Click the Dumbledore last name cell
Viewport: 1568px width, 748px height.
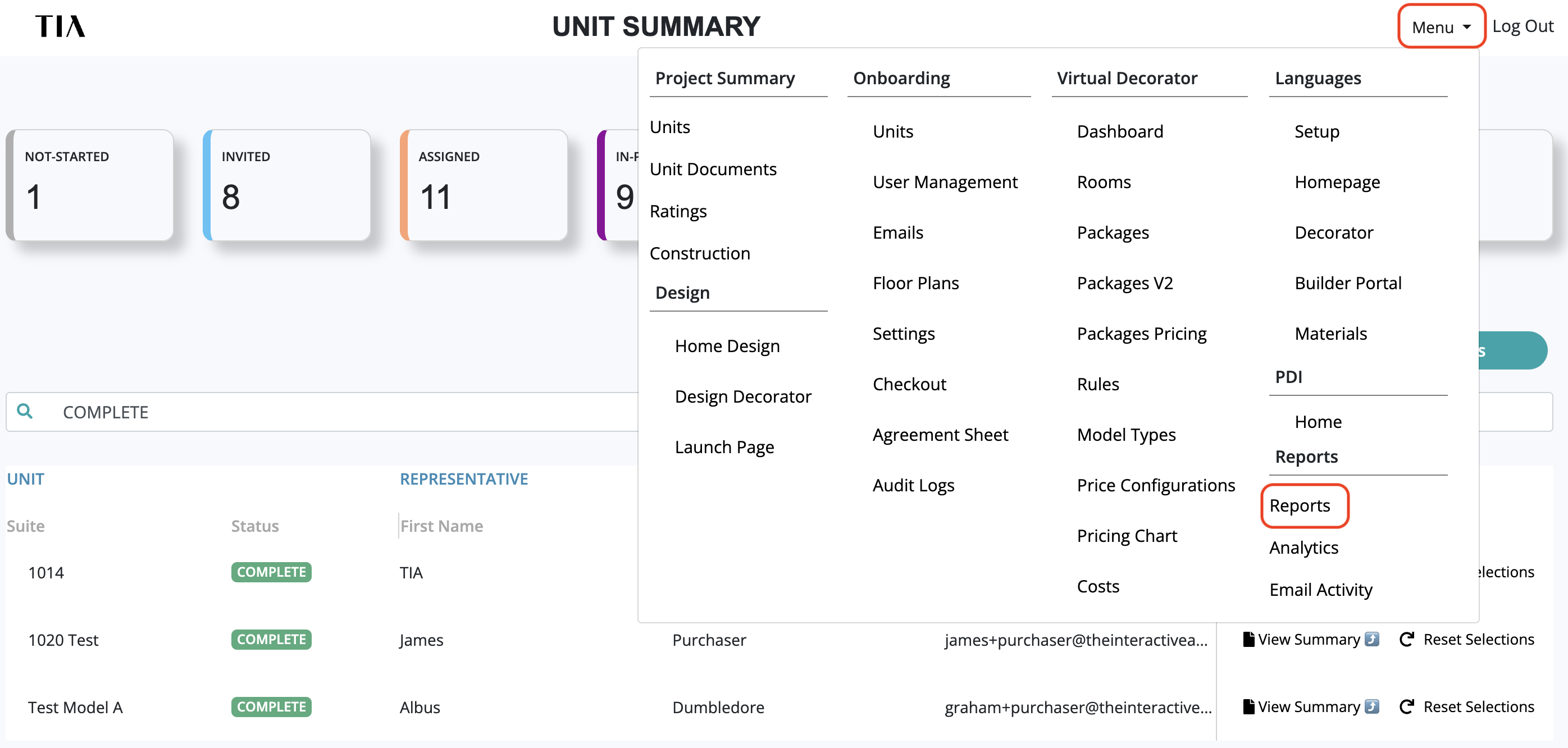click(x=718, y=707)
